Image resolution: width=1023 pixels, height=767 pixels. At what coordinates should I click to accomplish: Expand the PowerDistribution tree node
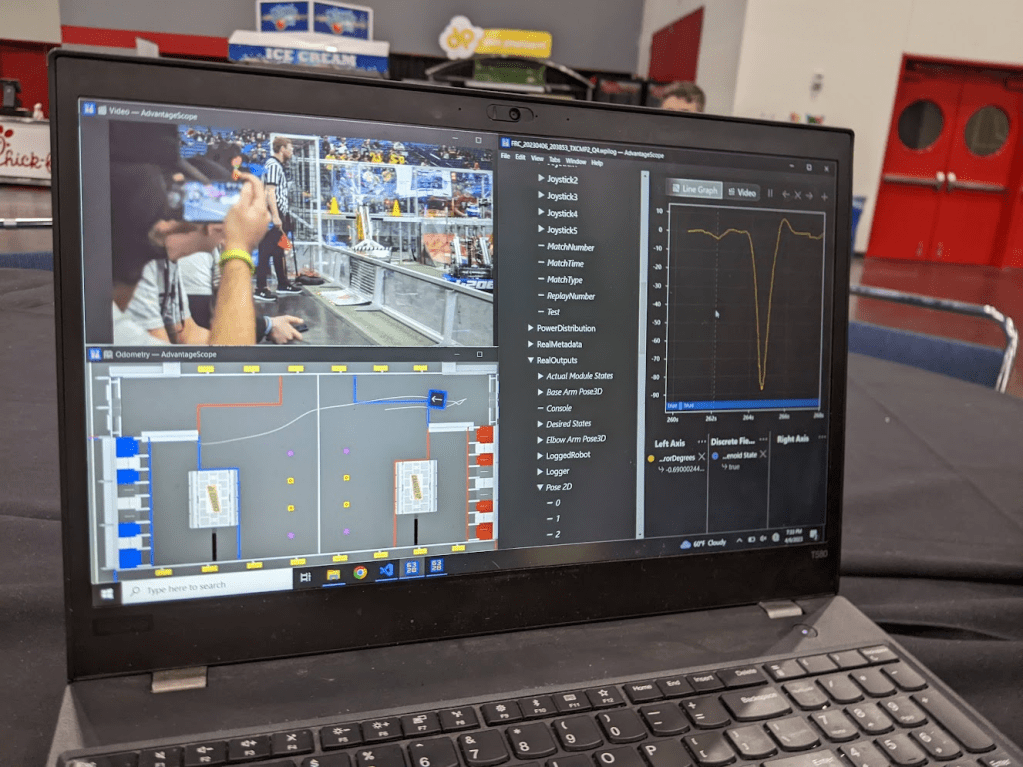(x=531, y=328)
